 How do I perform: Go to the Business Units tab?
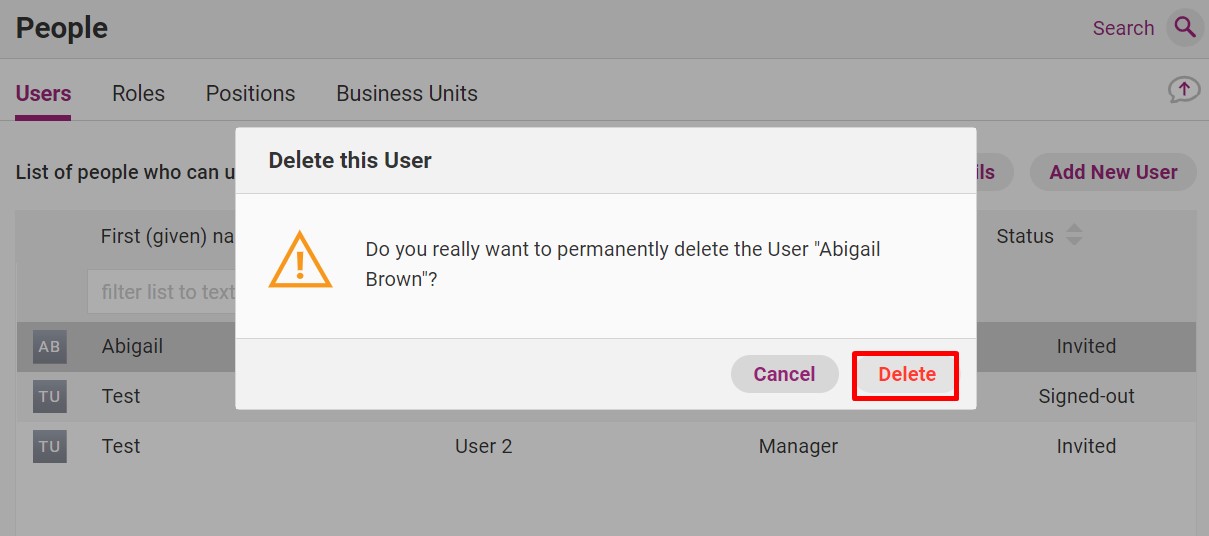click(407, 94)
